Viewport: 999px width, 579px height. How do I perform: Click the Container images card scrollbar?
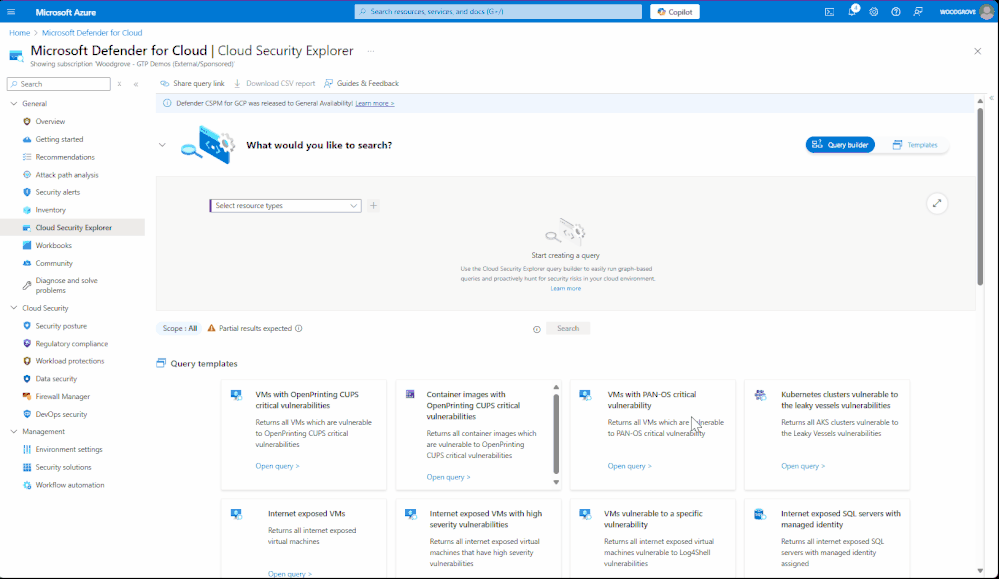[556, 433]
